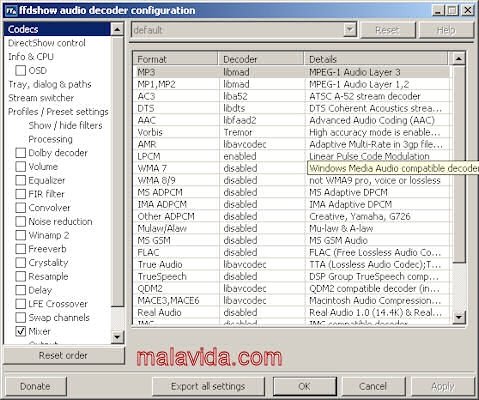The image size is (479, 400).
Task: Click the ffdshow title bar icon
Action: (11, 11)
